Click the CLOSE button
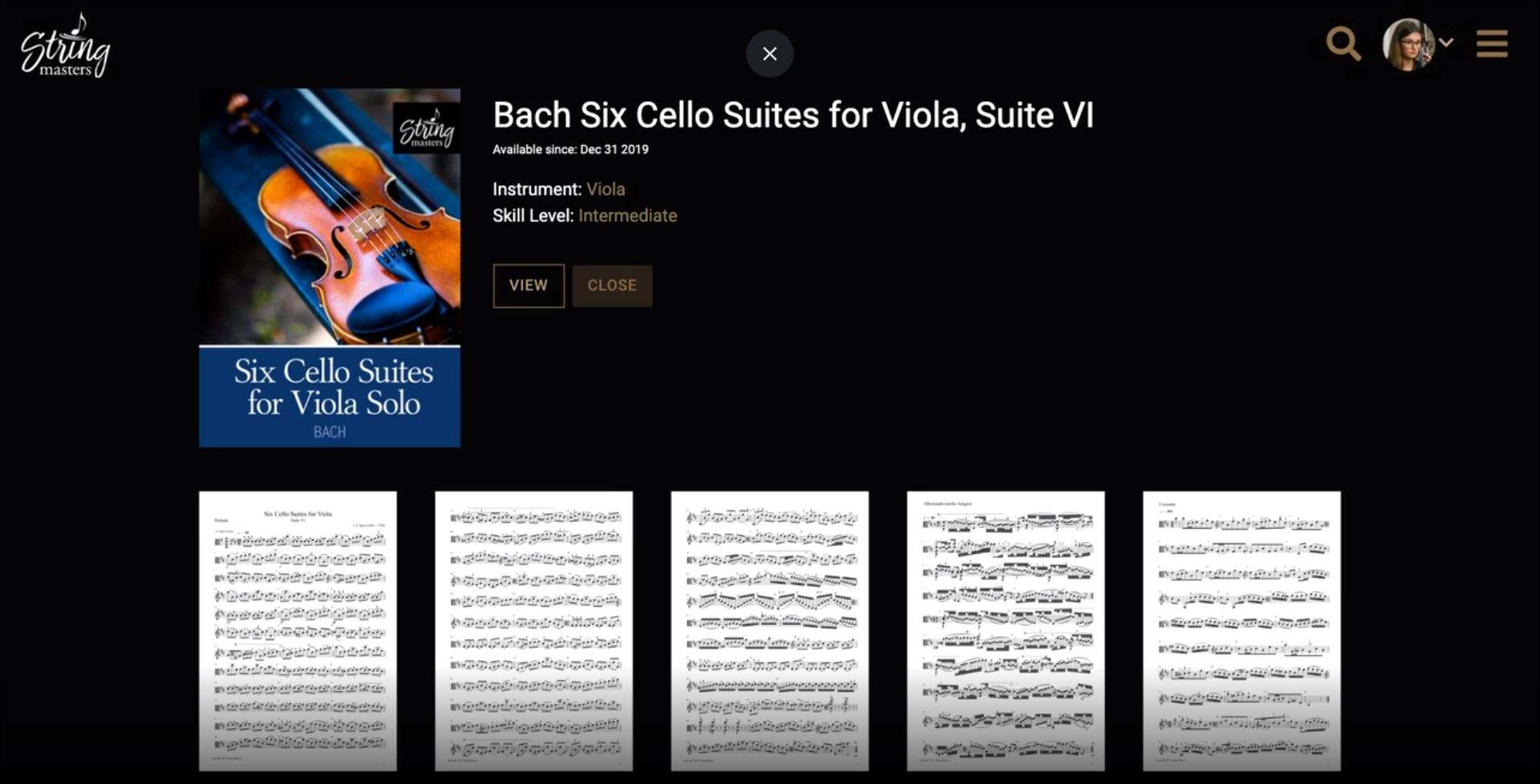Image resolution: width=1540 pixels, height=784 pixels. tap(612, 285)
